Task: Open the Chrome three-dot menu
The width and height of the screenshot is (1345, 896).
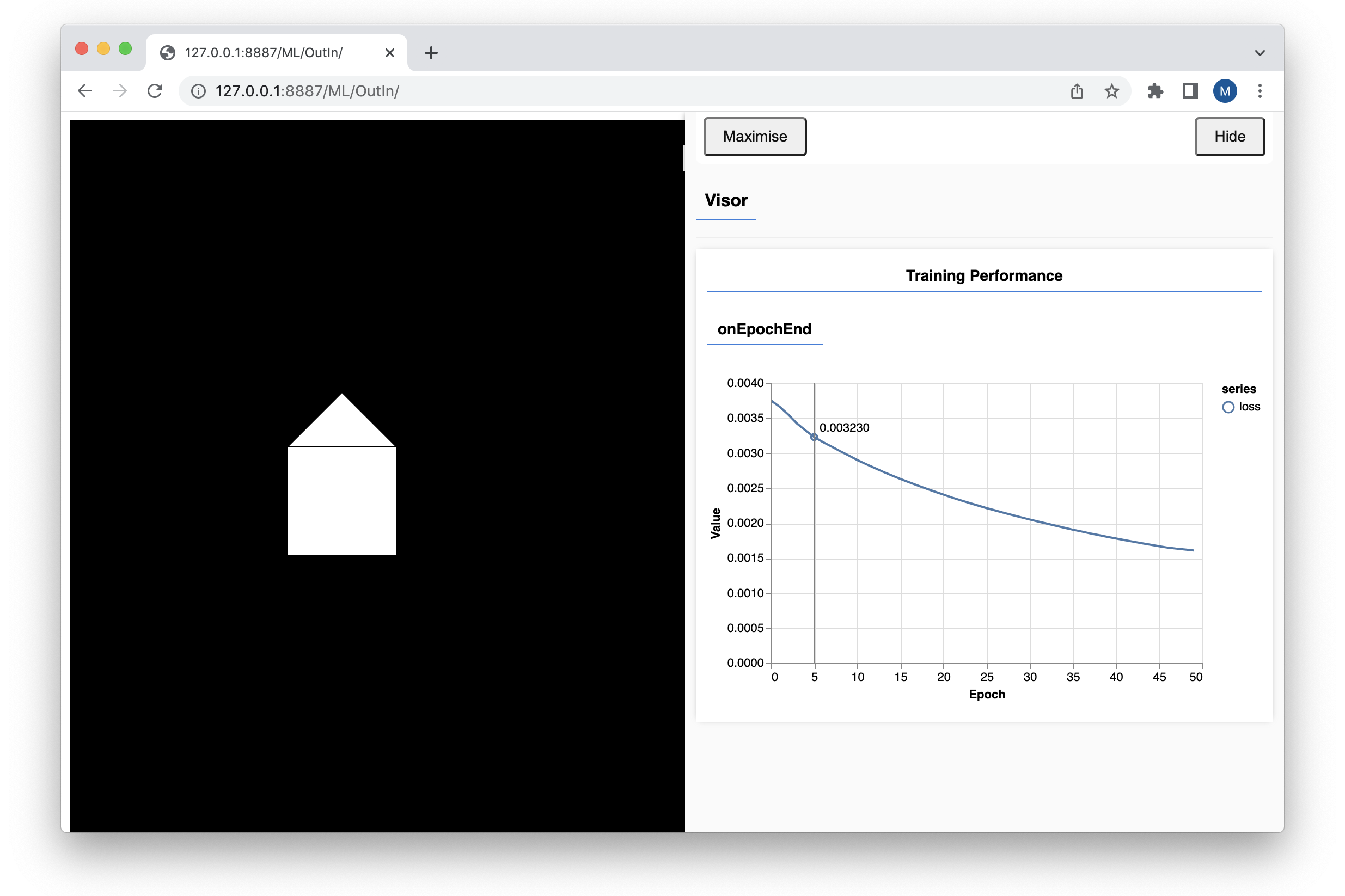Action: coord(1260,91)
